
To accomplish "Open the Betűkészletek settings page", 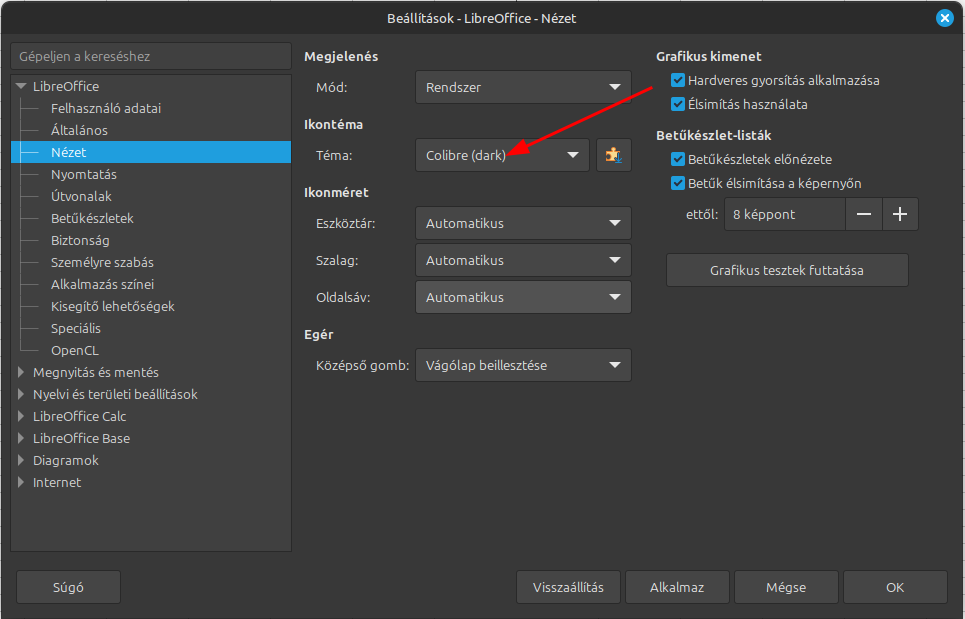I will [92, 218].
